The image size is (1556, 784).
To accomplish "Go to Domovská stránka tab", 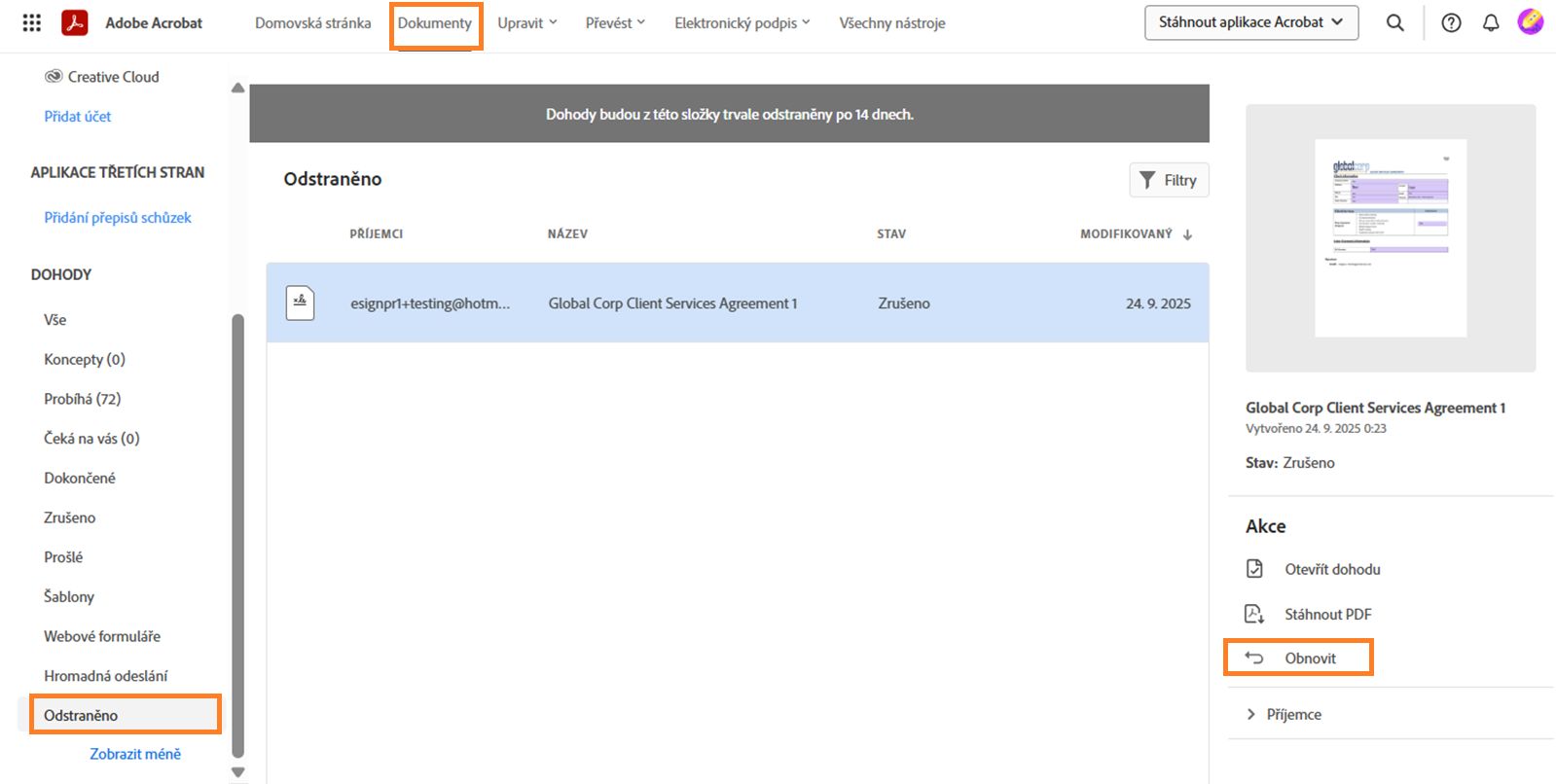I will (312, 22).
